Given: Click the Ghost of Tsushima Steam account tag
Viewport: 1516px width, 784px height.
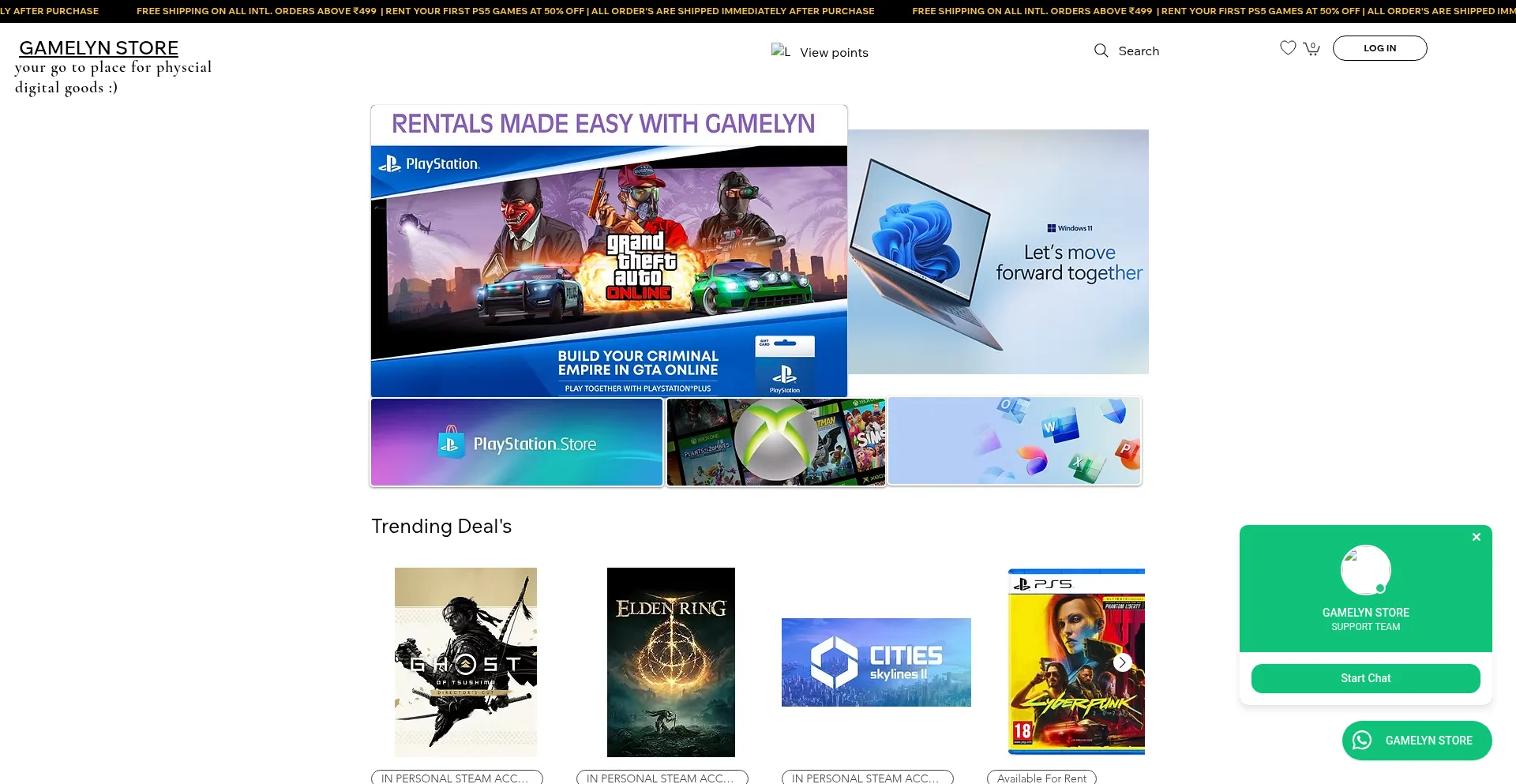Looking at the screenshot, I should (x=457, y=778).
